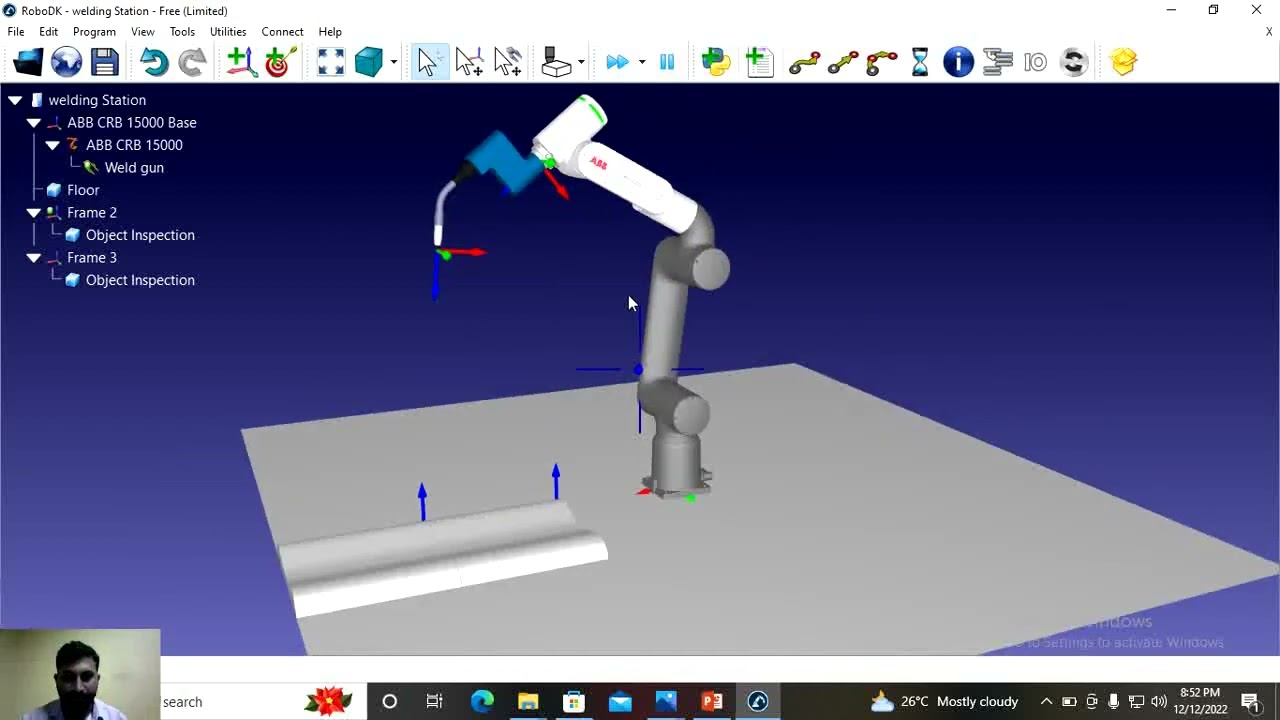Collapse the welding Station tree root

click(15, 100)
